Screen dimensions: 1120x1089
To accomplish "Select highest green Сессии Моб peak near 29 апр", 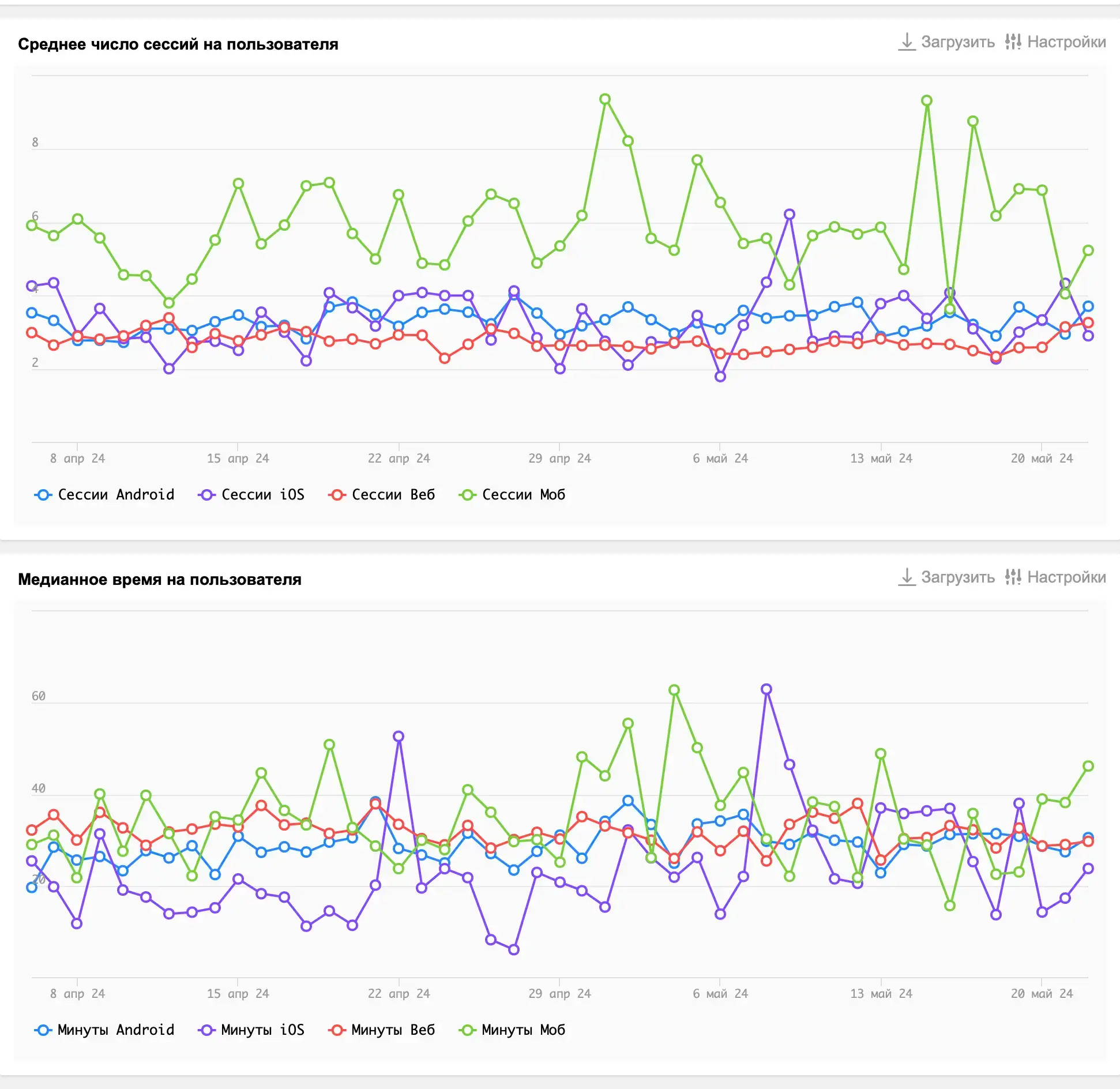I will pos(605,99).
